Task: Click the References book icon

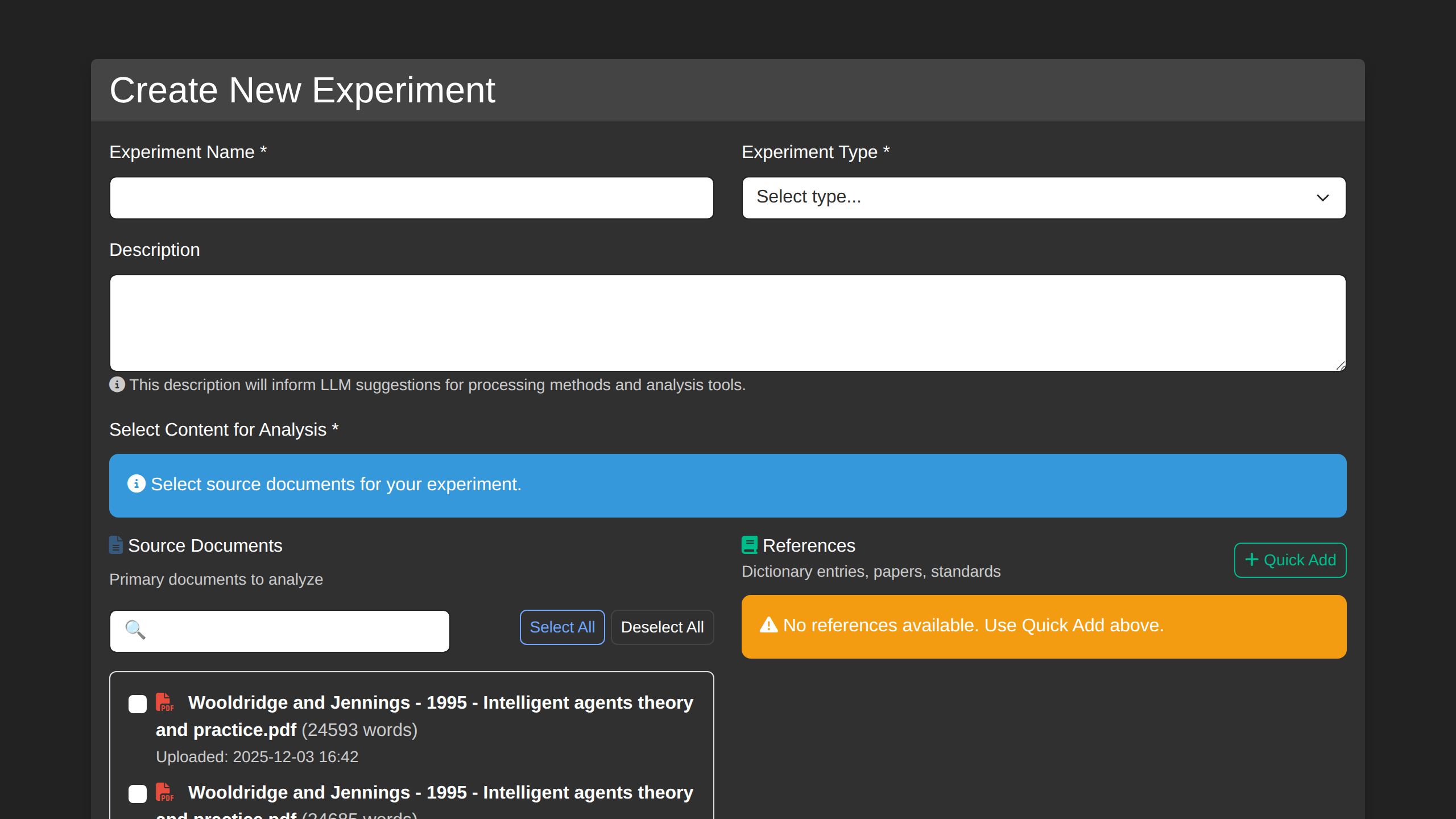Action: (749, 545)
